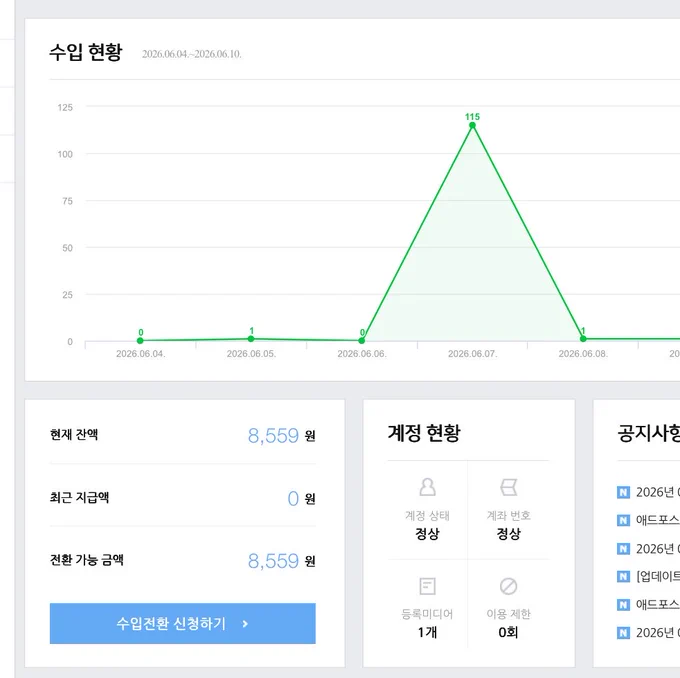Click the 전환 가능 금액 label
Viewport: 680px width, 678px height.
pos(86,560)
